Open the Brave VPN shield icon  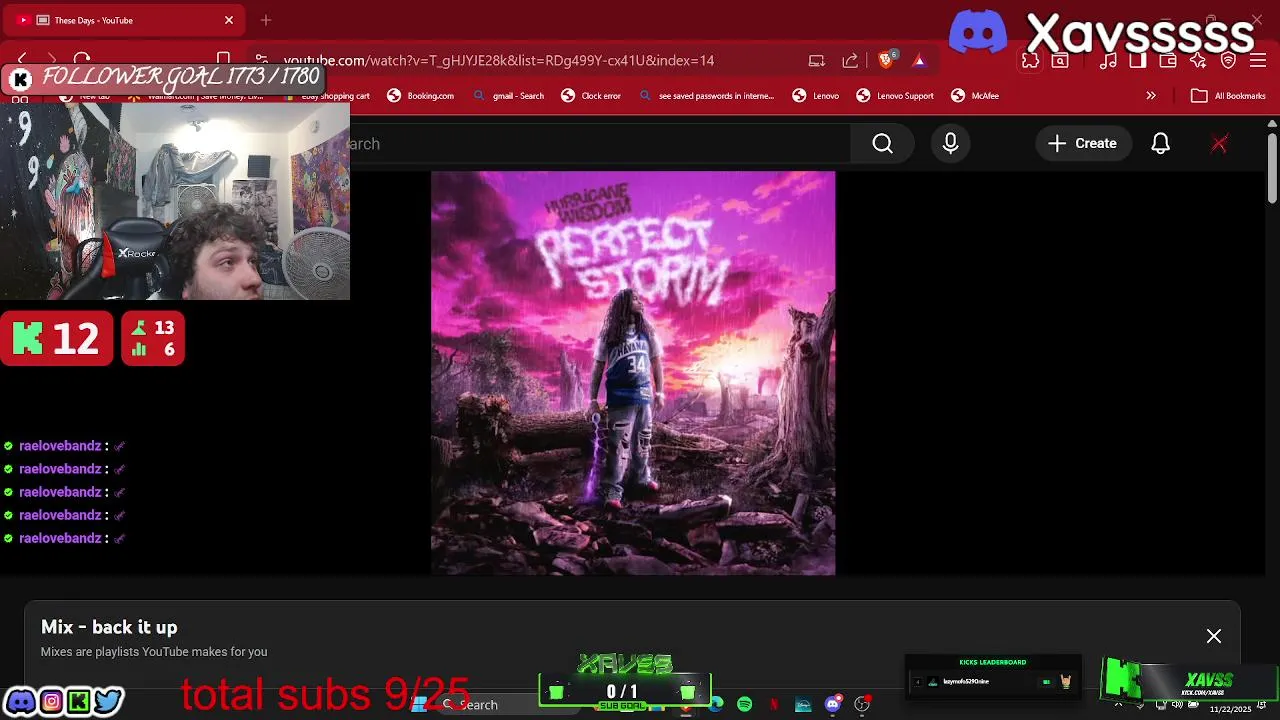click(x=1228, y=61)
